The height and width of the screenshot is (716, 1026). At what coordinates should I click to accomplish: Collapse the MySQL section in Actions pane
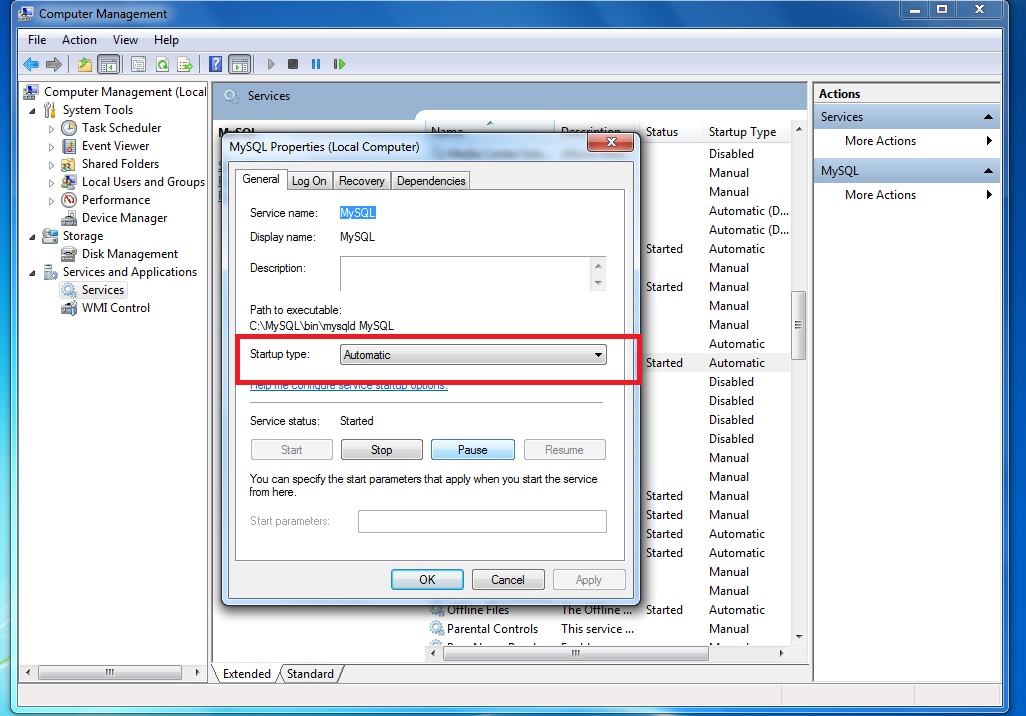pos(988,171)
